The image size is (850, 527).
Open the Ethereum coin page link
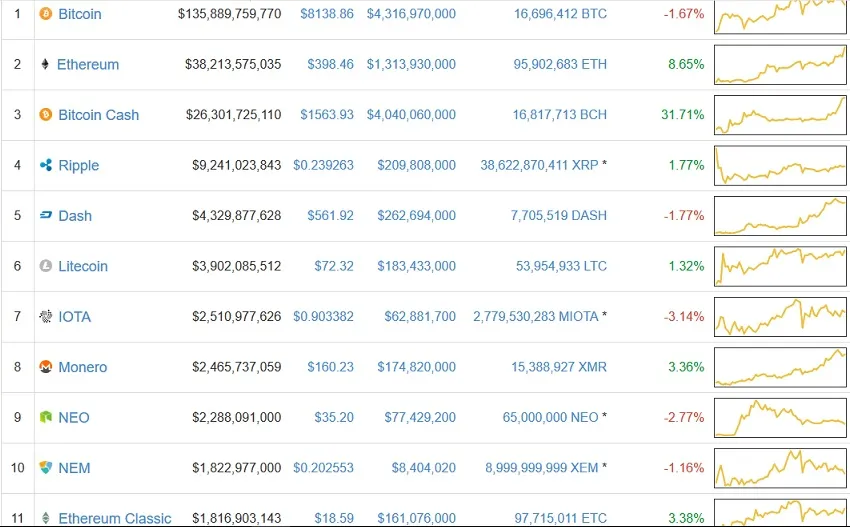pyautogui.click(x=88, y=65)
